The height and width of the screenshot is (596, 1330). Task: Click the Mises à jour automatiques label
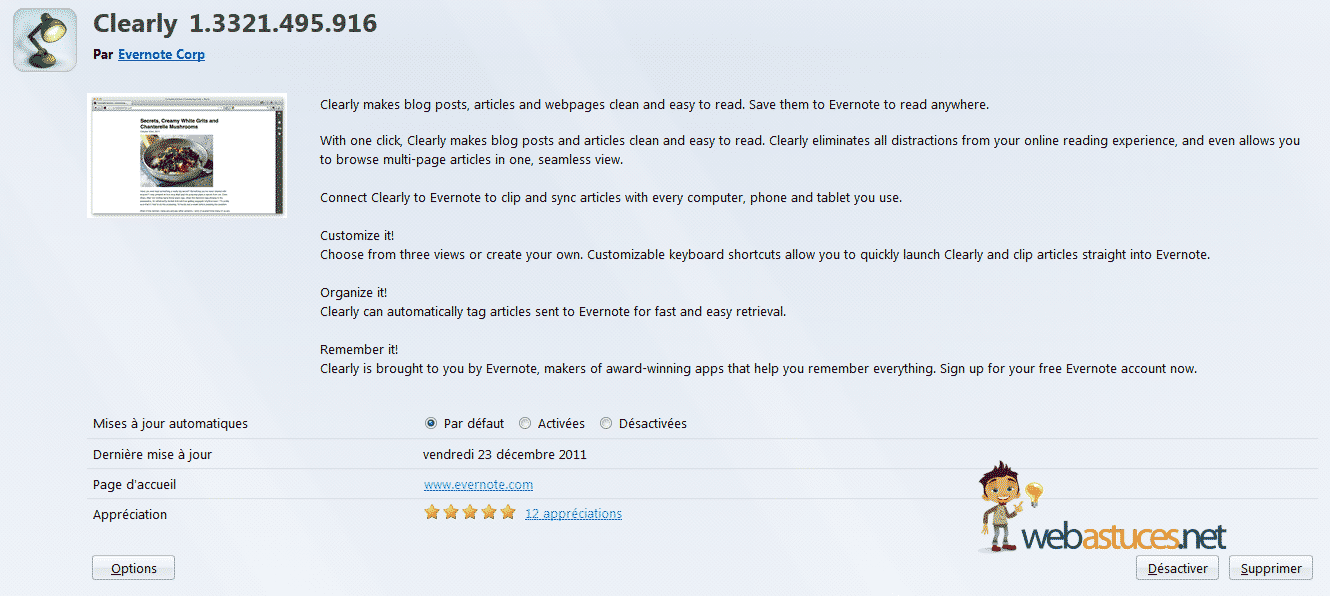pos(170,424)
